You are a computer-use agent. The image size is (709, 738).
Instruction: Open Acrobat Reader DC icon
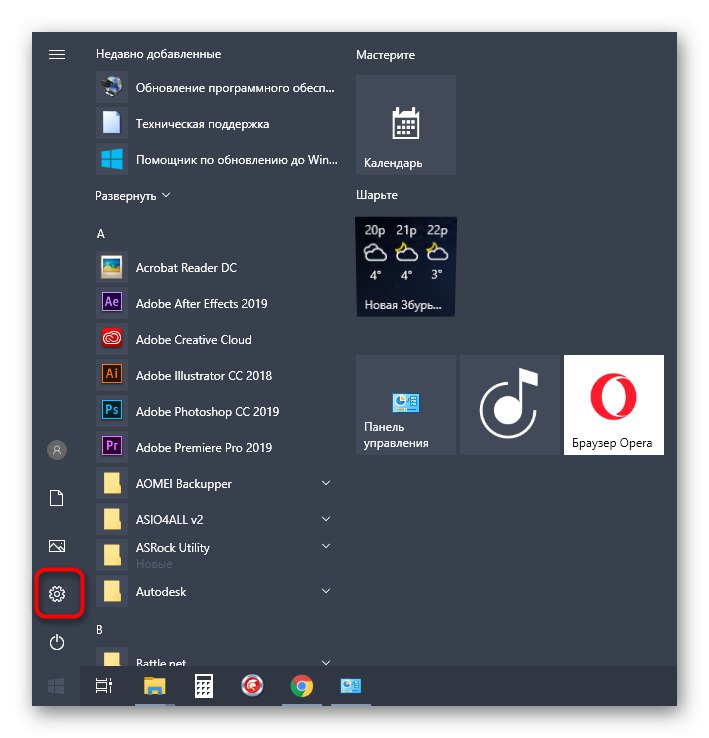pyautogui.click(x=112, y=267)
